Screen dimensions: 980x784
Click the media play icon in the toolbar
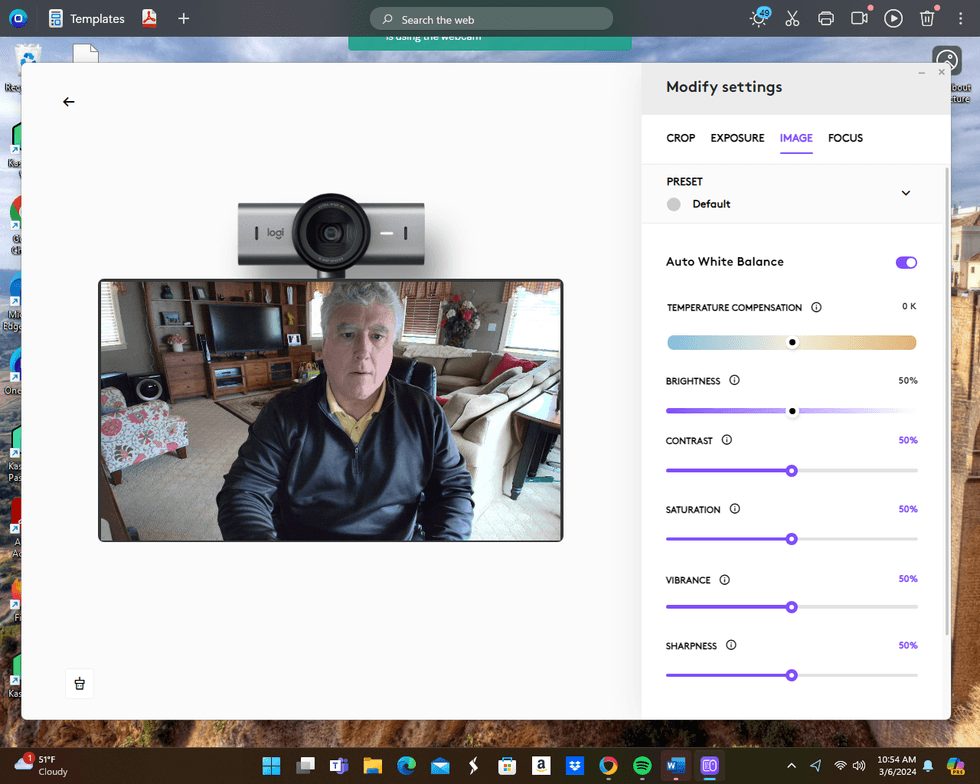click(893, 17)
